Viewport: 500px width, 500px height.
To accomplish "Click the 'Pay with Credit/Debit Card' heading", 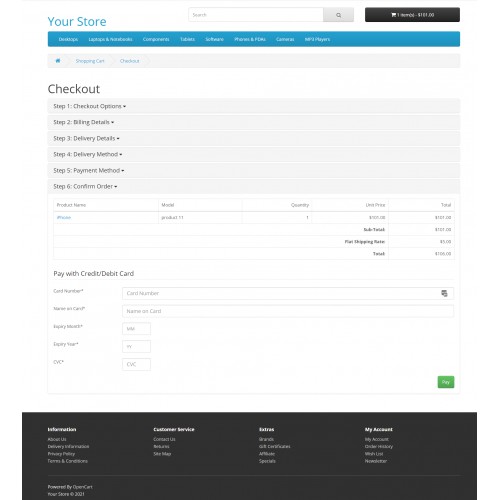I will point(94,274).
